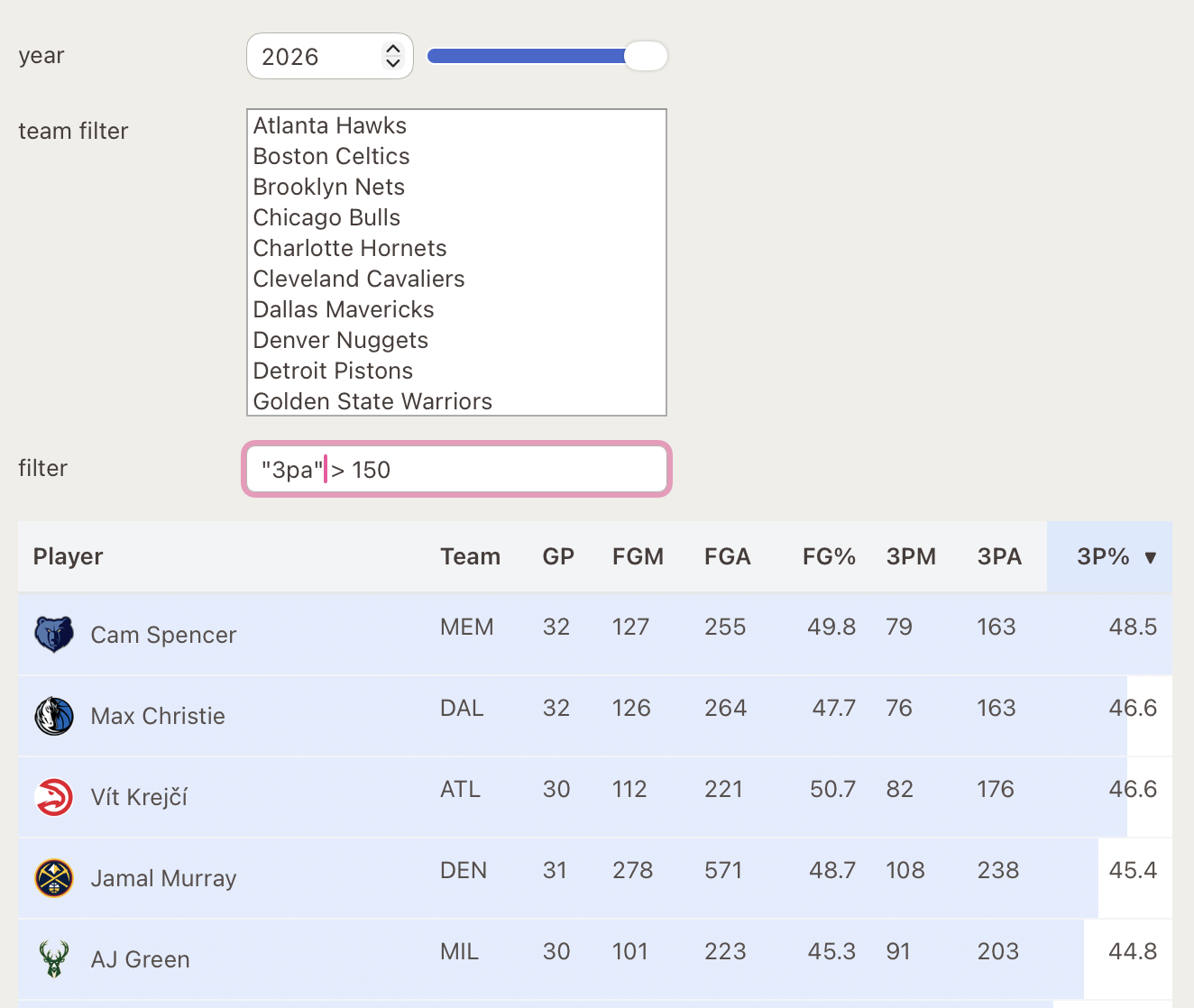This screenshot has height=1008, width=1194.
Task: Sort by the GP column header
Action: pyautogui.click(x=557, y=556)
